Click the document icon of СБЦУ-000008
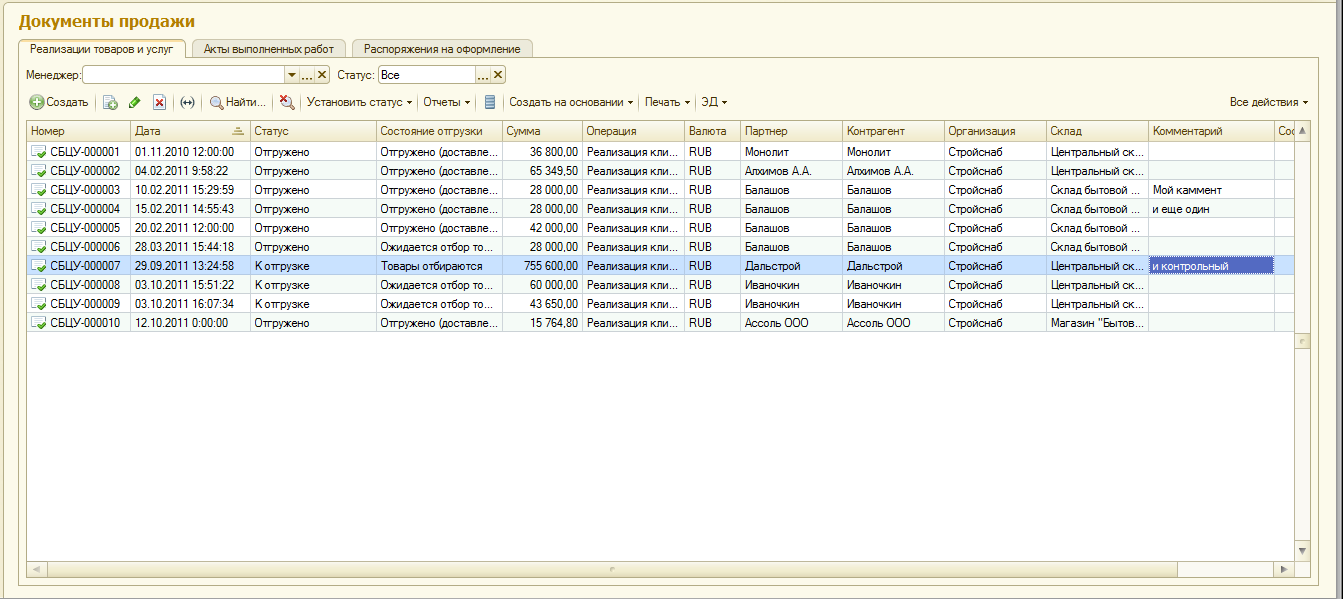Viewport: 1343px width, 599px height. (x=39, y=285)
